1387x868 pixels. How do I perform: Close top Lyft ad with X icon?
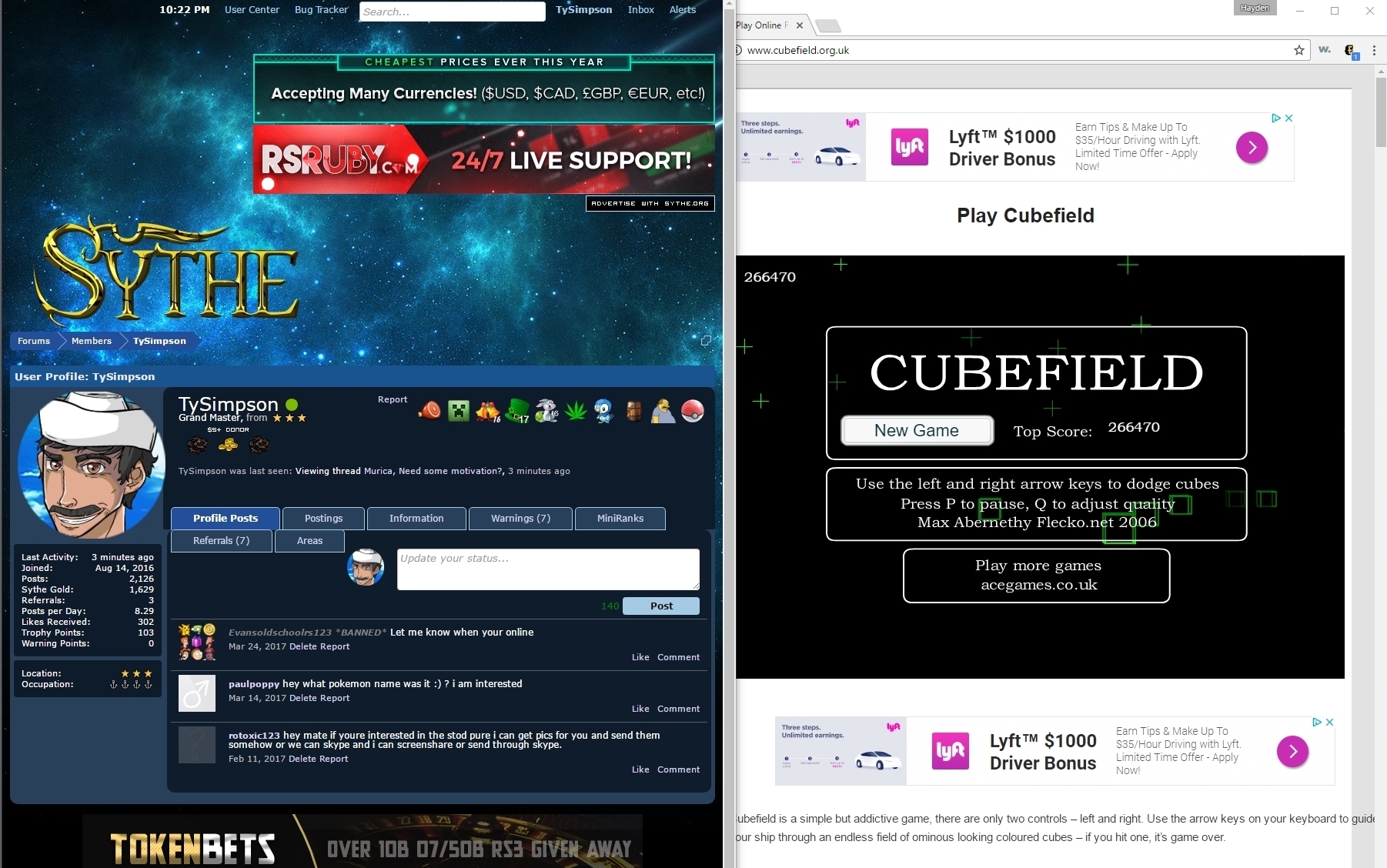[1289, 118]
